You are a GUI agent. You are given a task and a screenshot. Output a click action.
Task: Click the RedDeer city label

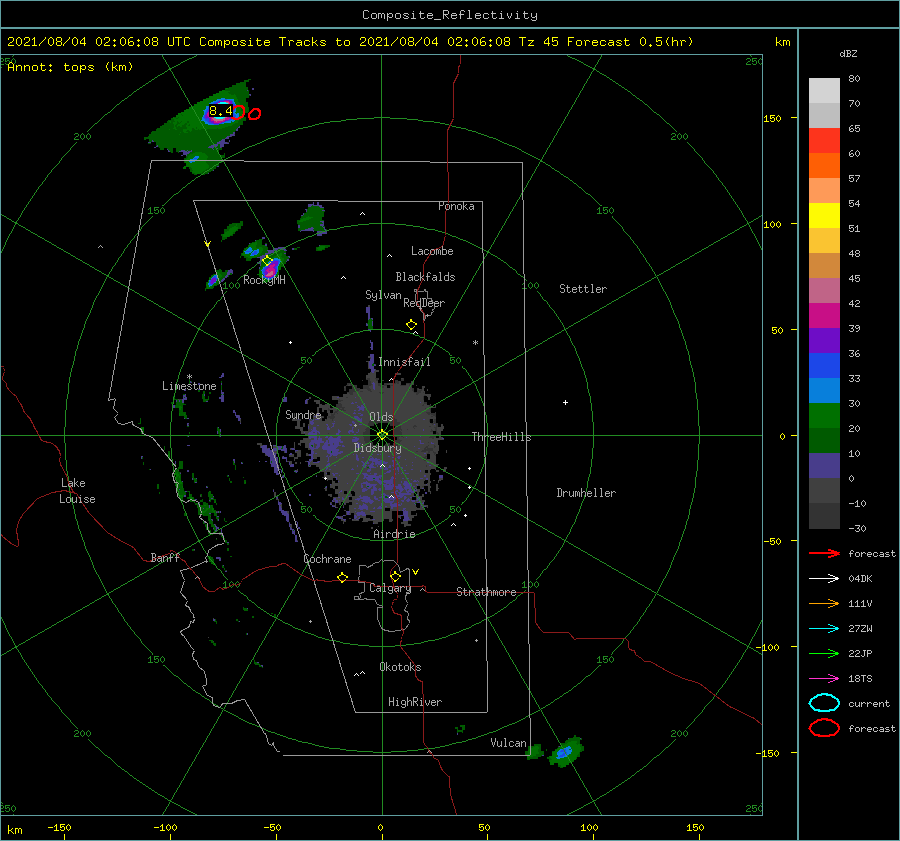pos(424,303)
